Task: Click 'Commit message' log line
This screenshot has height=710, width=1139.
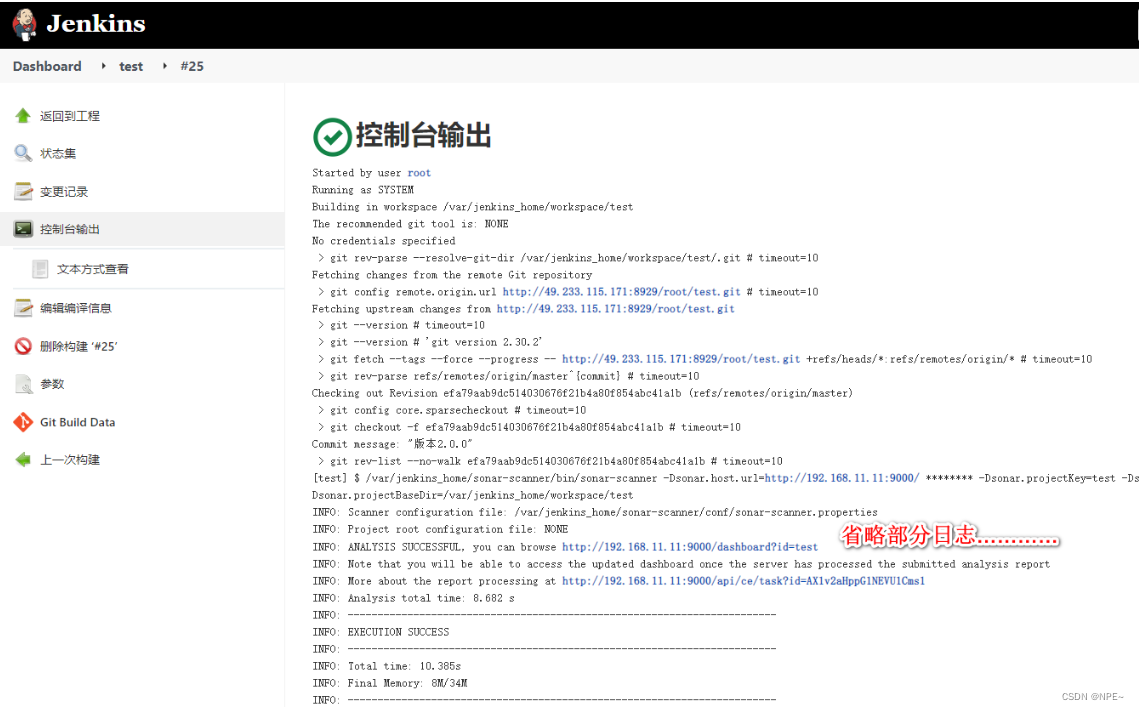Action: 392,444
